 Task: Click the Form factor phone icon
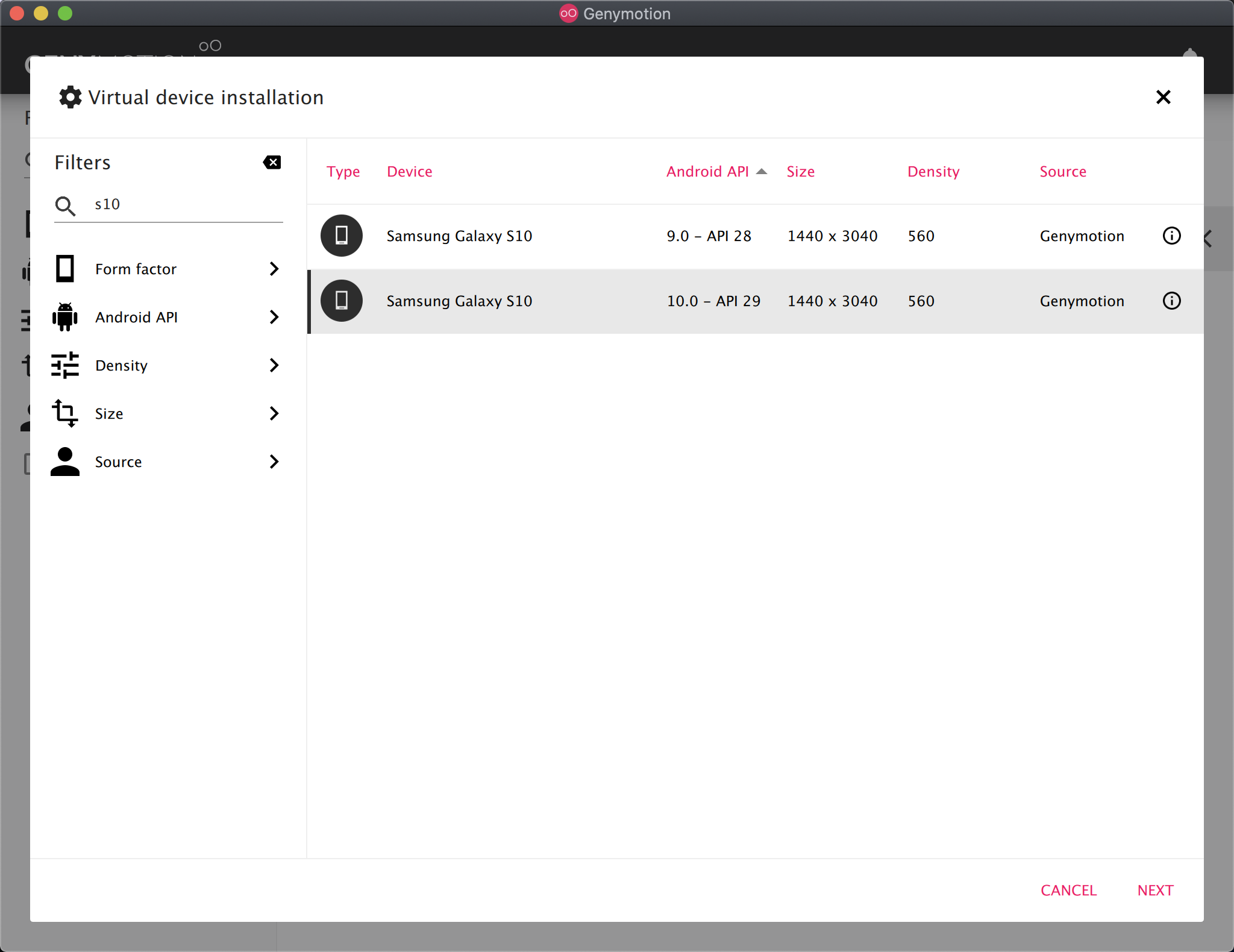coord(65,269)
